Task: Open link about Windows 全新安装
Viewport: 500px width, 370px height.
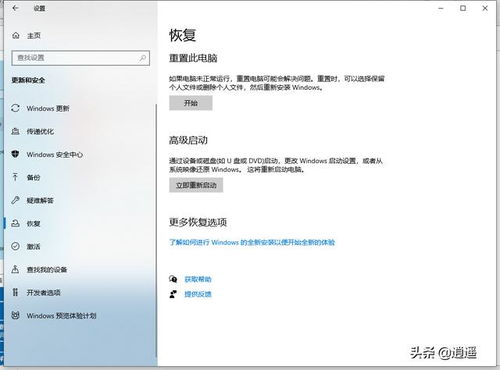Action: click(252, 242)
